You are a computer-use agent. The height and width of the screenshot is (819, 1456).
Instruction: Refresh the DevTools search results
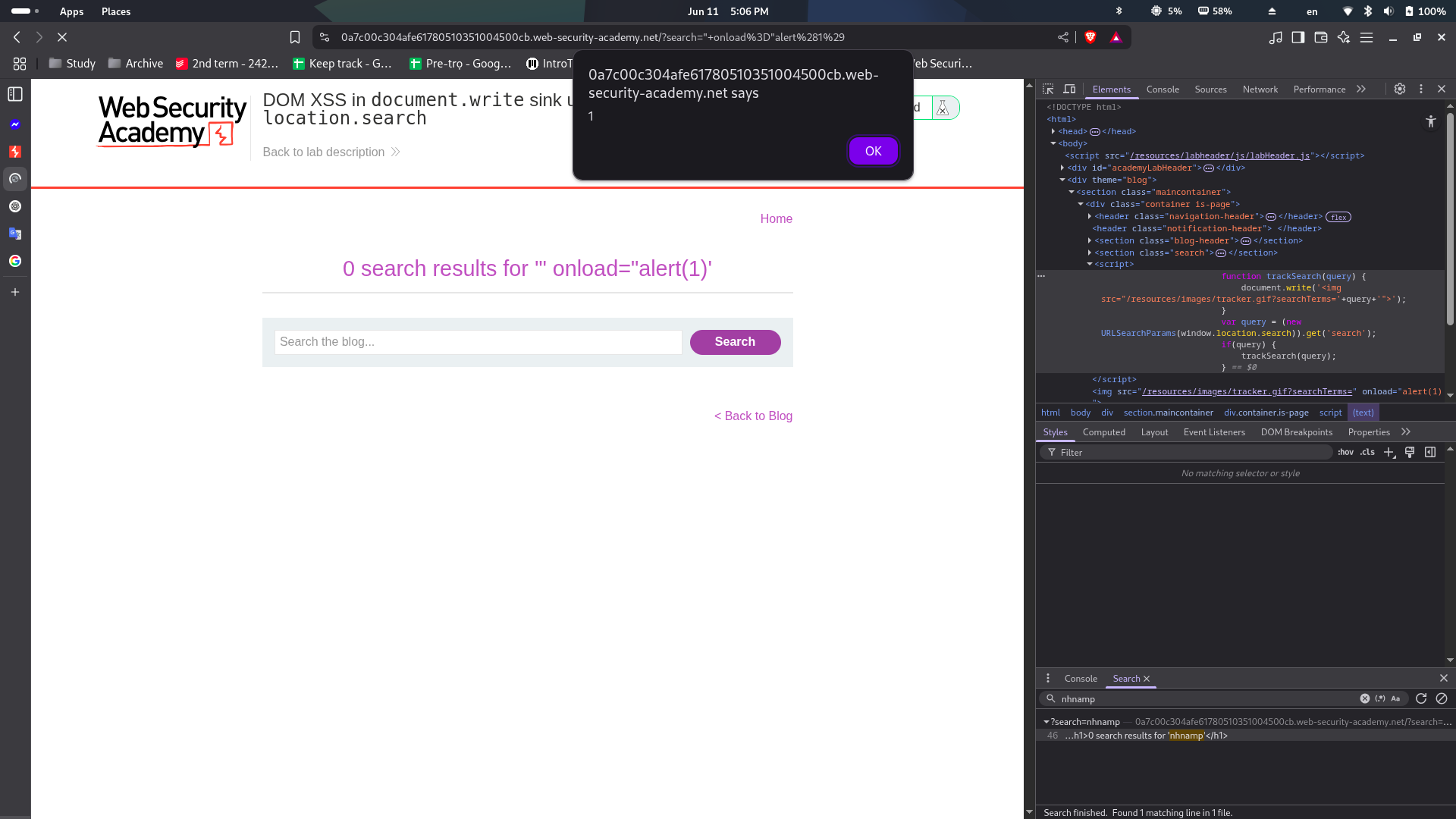tap(1421, 698)
